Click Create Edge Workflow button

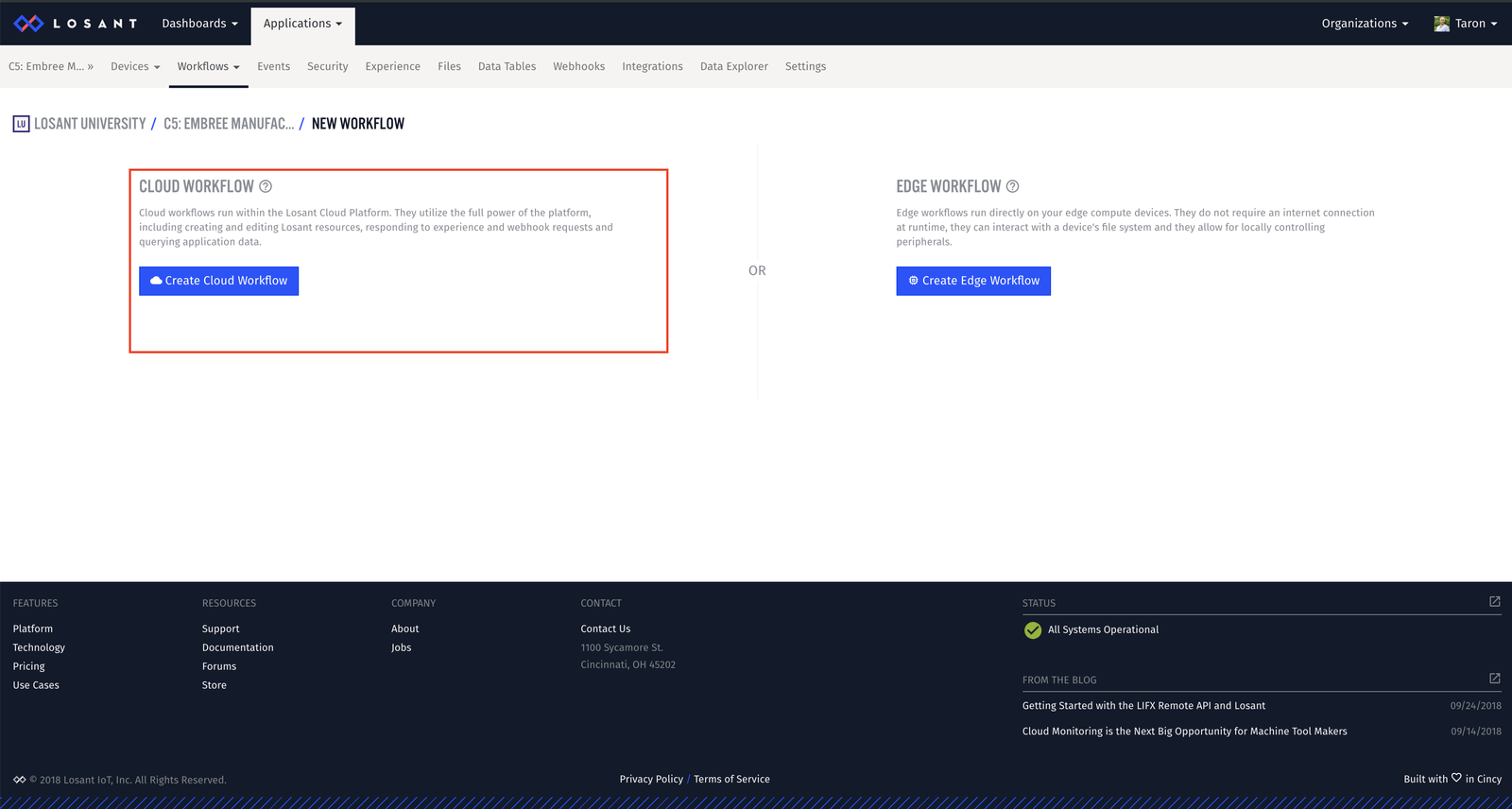[973, 281]
